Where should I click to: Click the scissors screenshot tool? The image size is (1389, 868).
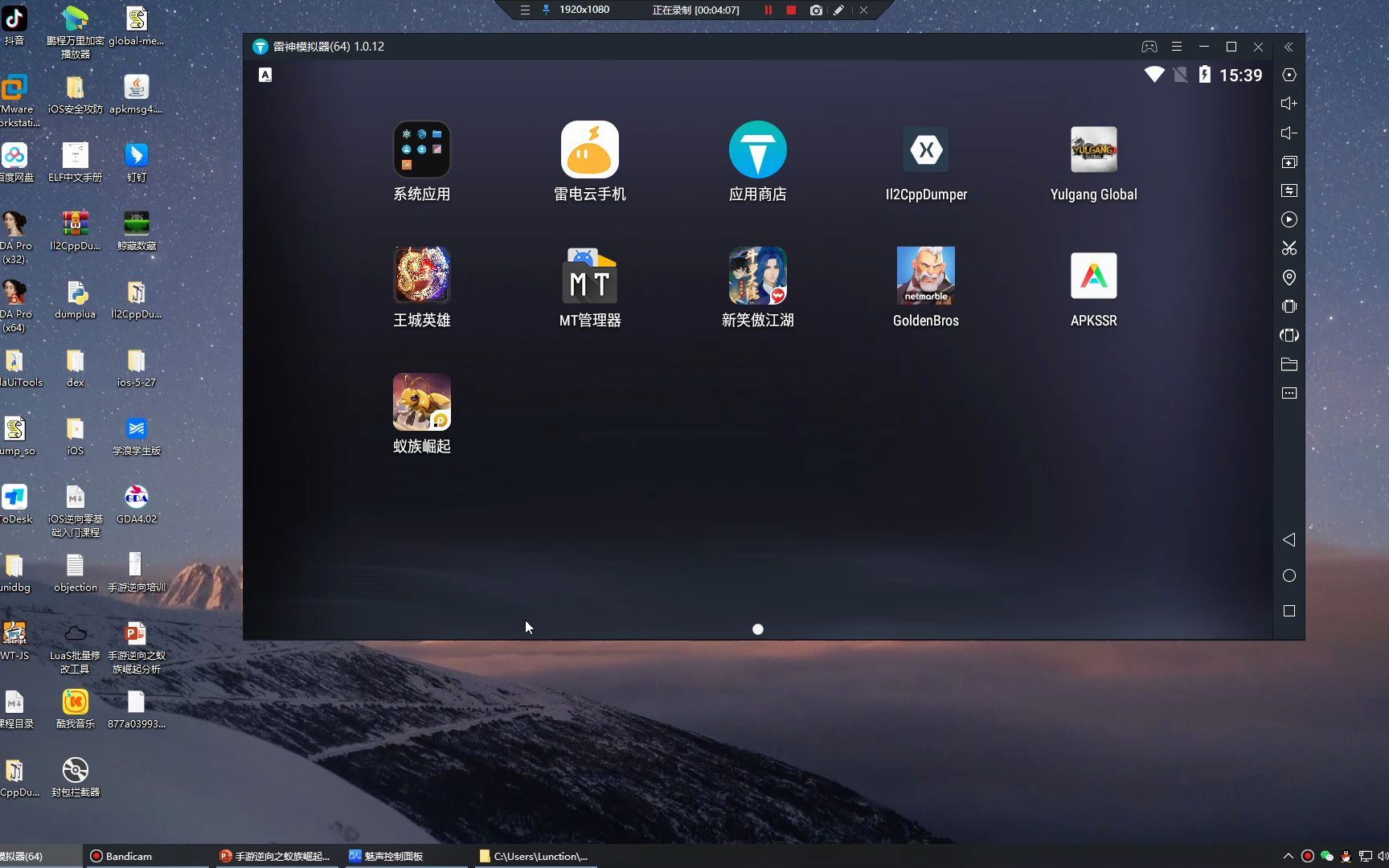click(1289, 248)
